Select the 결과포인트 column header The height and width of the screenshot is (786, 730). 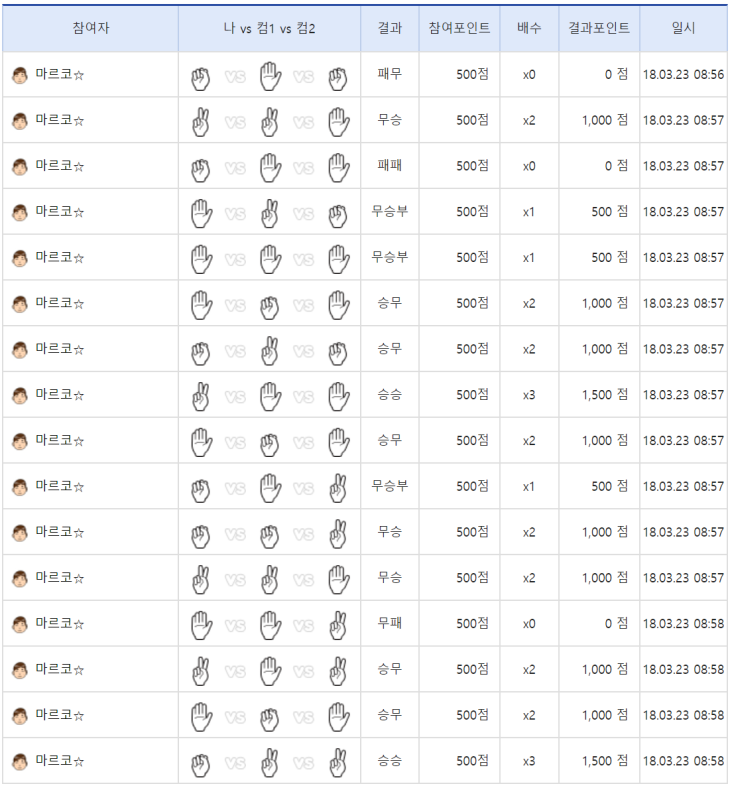click(x=598, y=29)
